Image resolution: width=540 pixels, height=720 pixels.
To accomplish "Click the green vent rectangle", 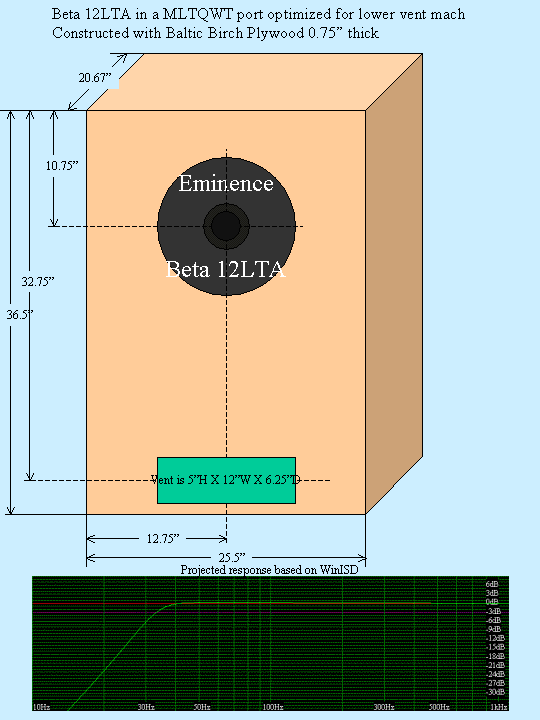I will [226, 480].
